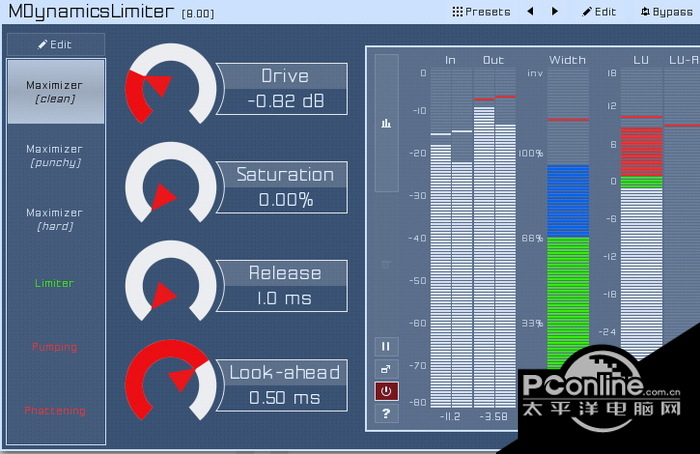This screenshot has height=454, width=700.
Task: Click the Look-ahead value 0.50 ms
Action: click(x=284, y=397)
